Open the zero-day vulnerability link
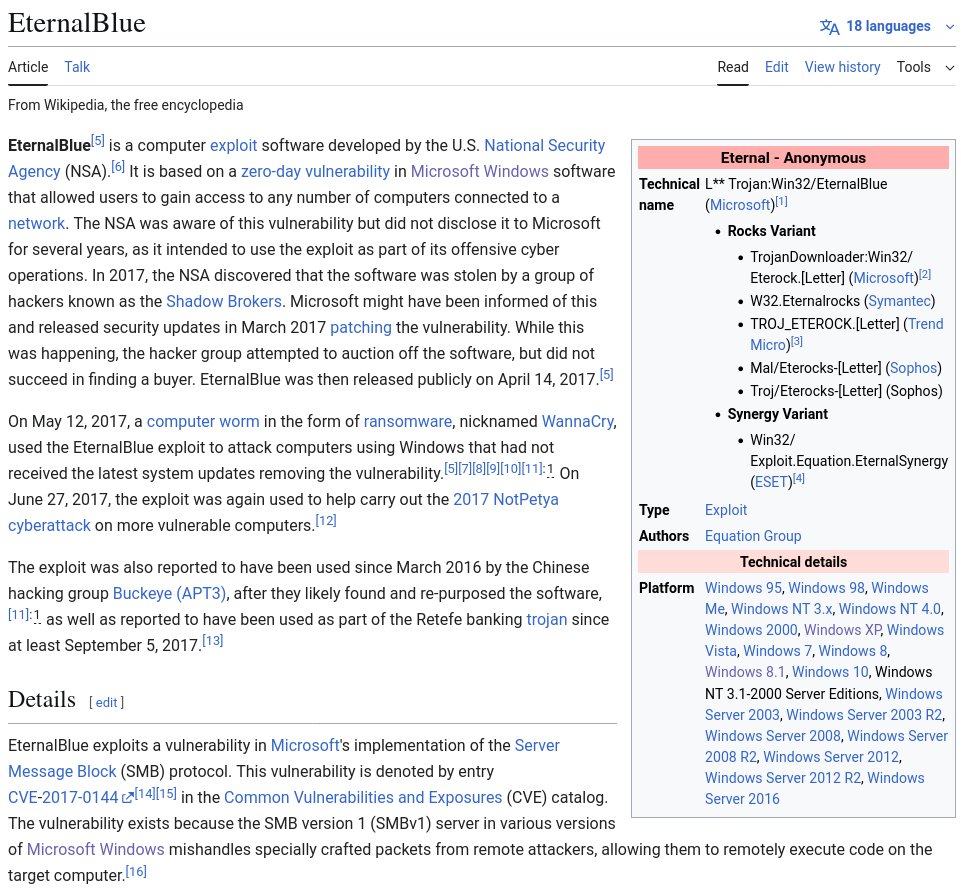 (315, 171)
